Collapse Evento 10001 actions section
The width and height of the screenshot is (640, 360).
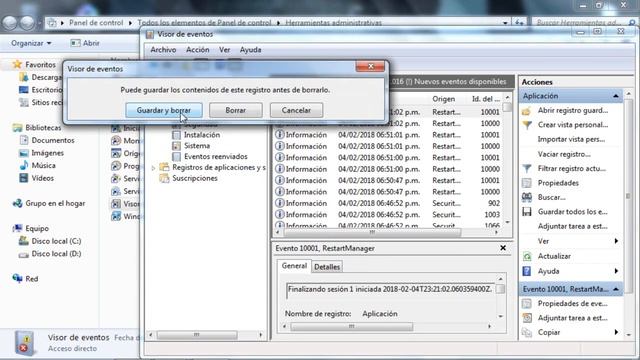click(x=616, y=289)
